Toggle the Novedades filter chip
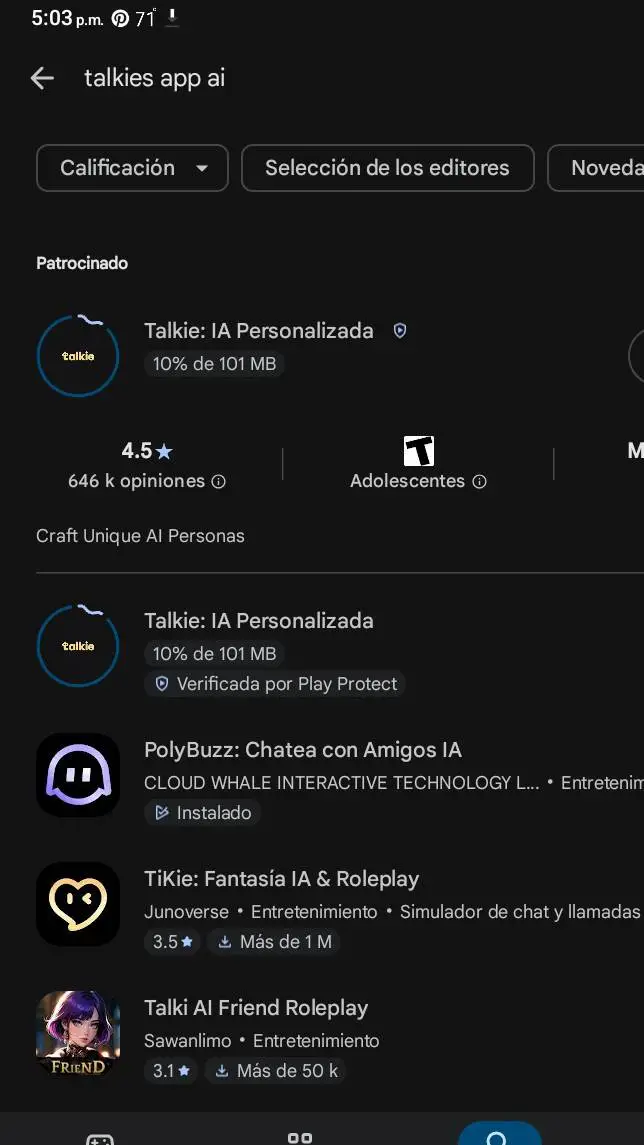This screenshot has height=1145, width=644. (596, 168)
